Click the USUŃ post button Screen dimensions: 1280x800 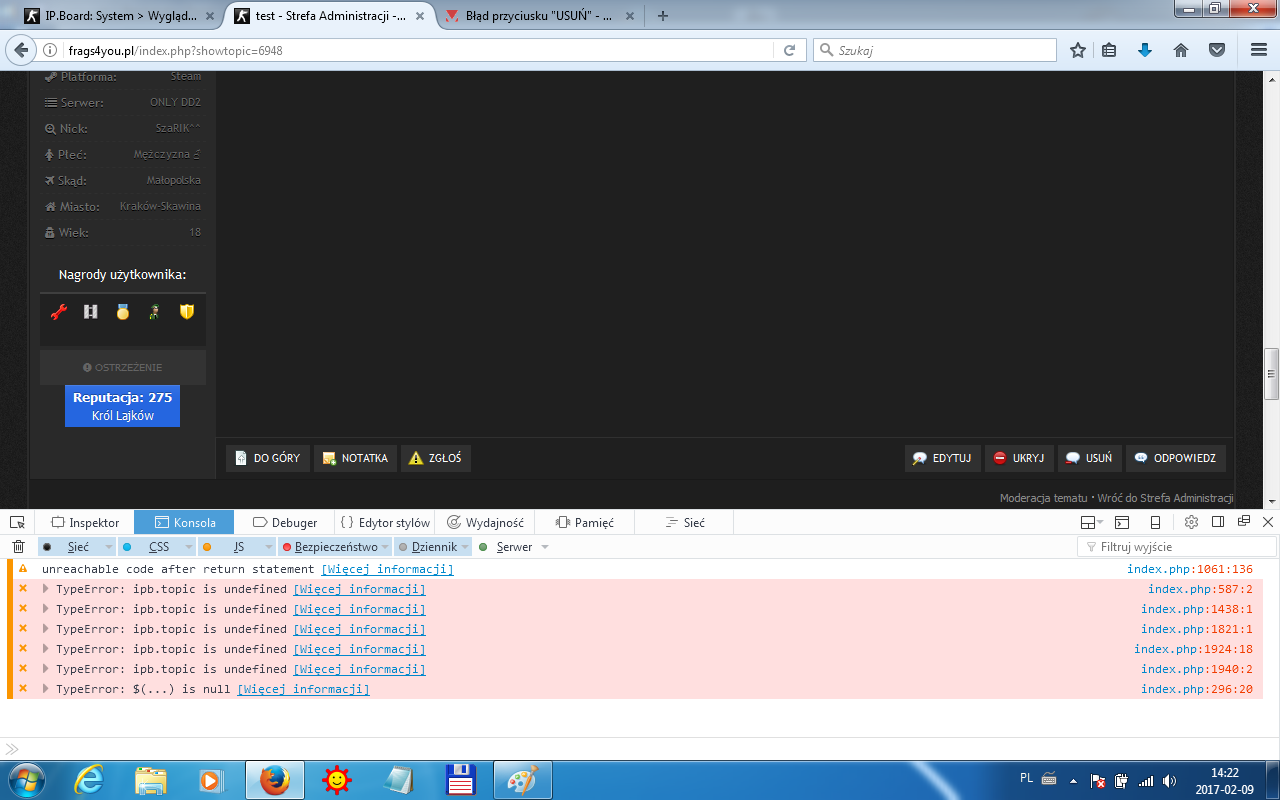[x=1089, y=458]
